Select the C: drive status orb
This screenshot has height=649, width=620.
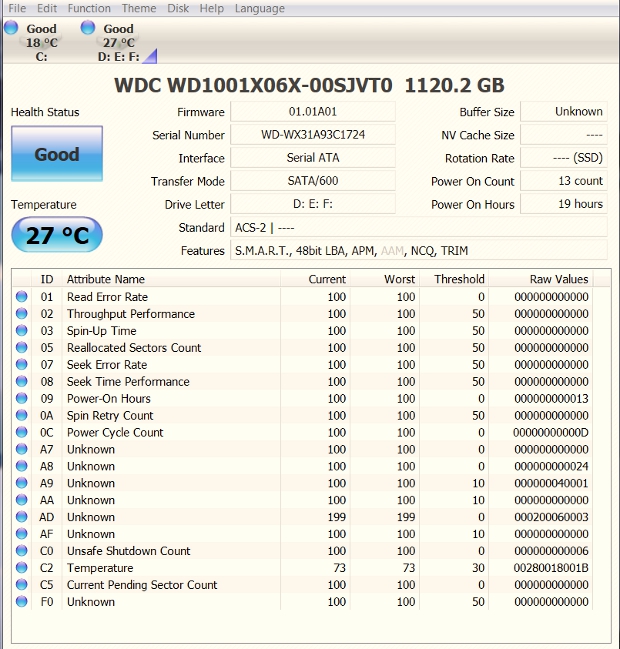coord(11,28)
